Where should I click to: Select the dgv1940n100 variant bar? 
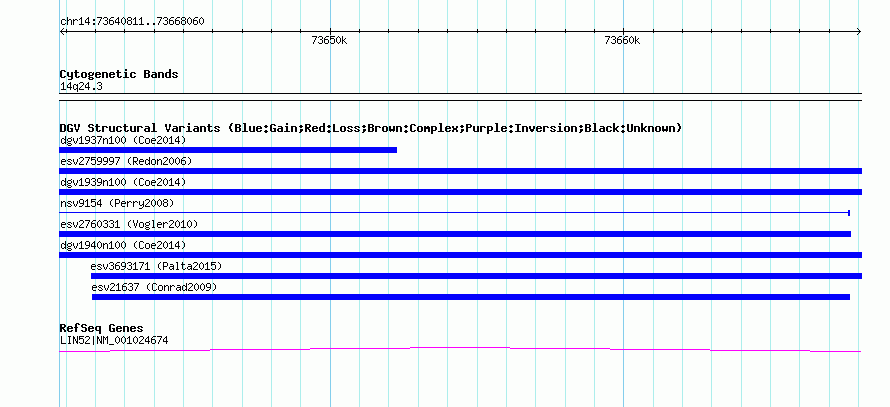click(461, 255)
